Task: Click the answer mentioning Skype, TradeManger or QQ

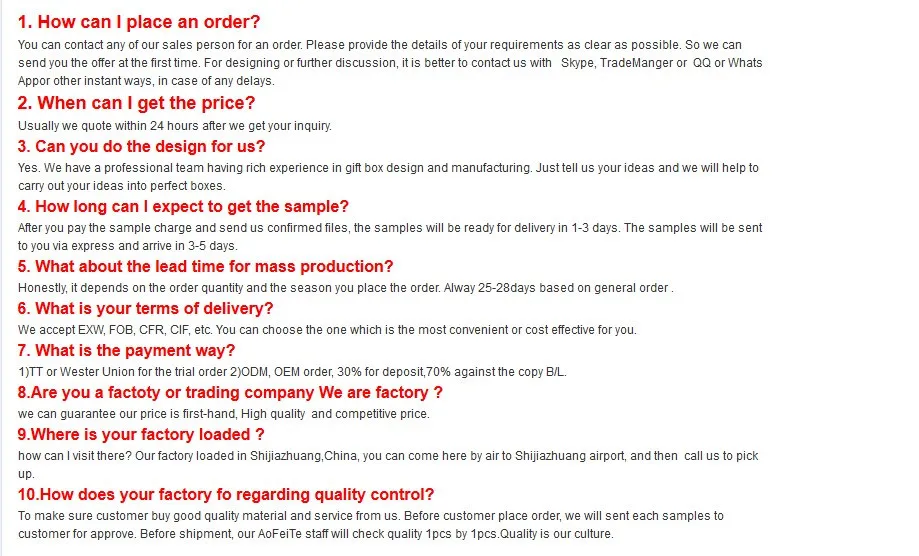Action: click(x=390, y=63)
